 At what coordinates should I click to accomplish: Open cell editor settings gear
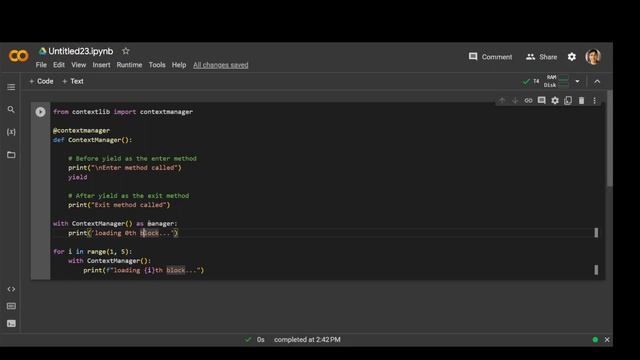[555, 100]
